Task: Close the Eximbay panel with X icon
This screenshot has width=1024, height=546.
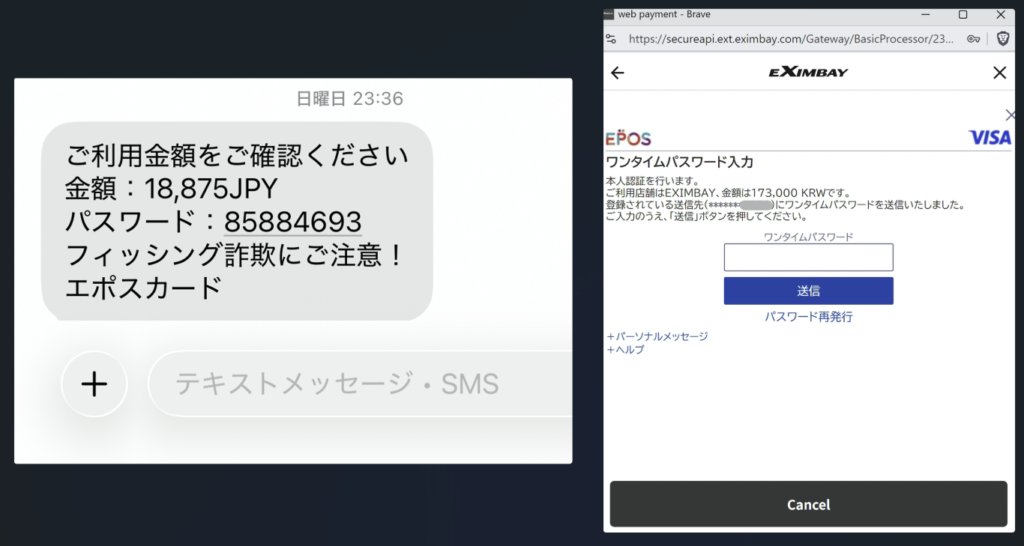Action: pyautogui.click(x=999, y=72)
